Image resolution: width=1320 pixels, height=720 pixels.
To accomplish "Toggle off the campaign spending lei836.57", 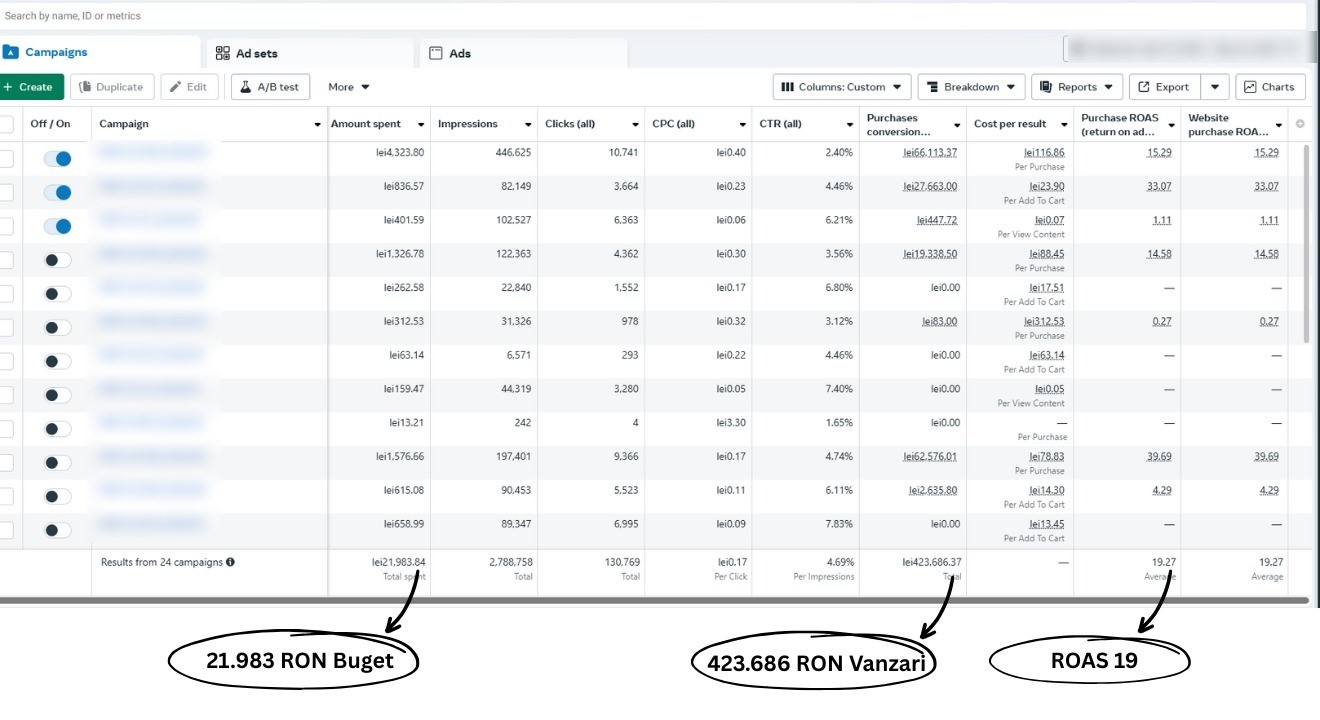I will pyautogui.click(x=57, y=192).
